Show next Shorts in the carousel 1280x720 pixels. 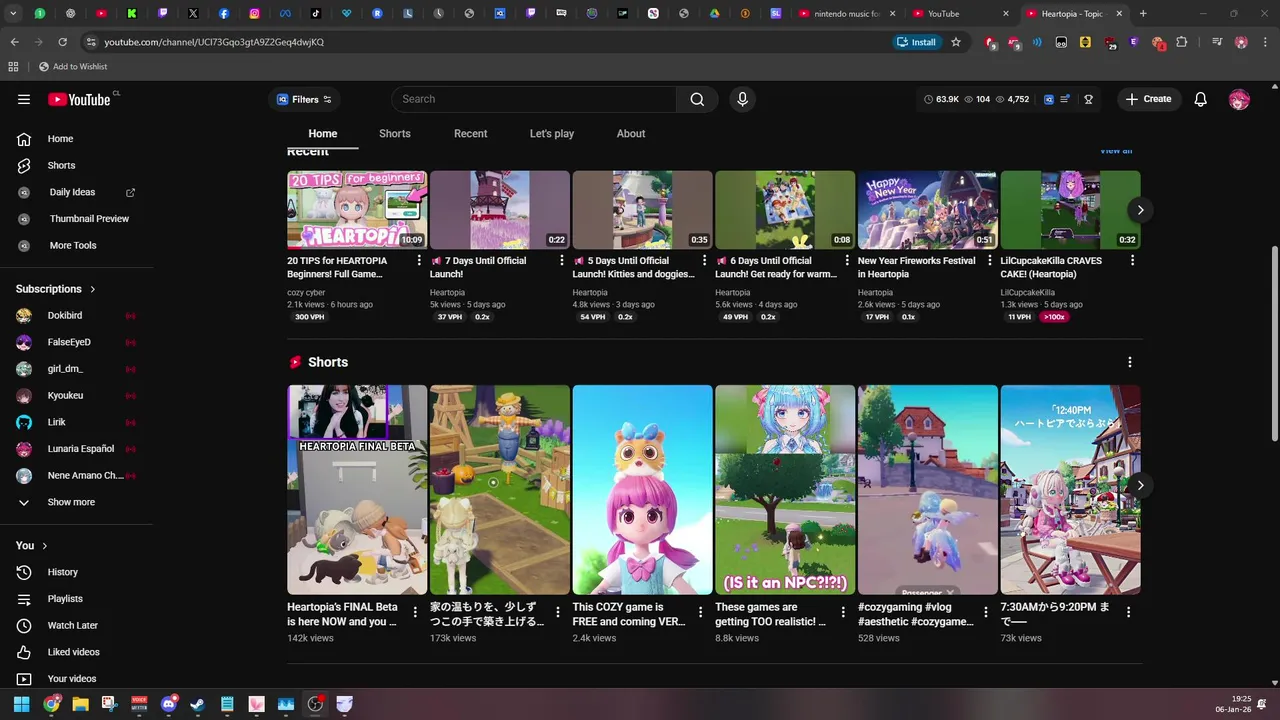coord(1140,485)
